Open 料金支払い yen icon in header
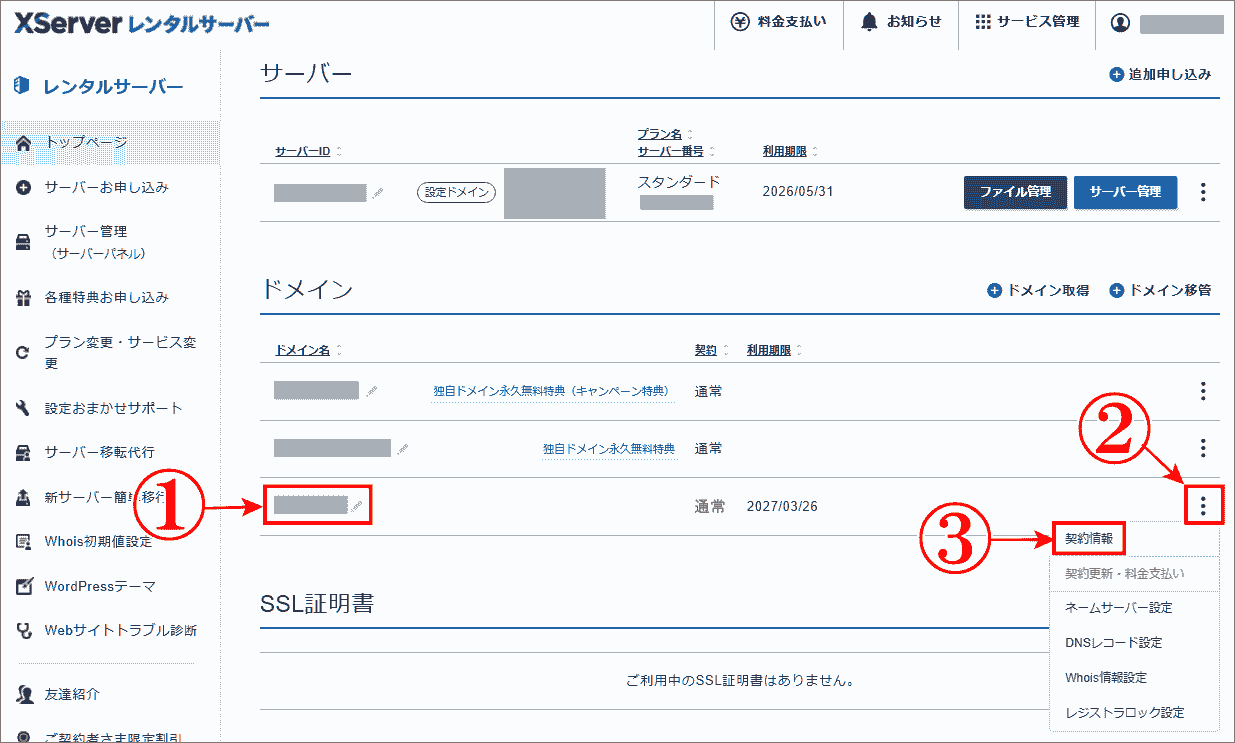Viewport: 1235px width, 743px height. pos(740,22)
